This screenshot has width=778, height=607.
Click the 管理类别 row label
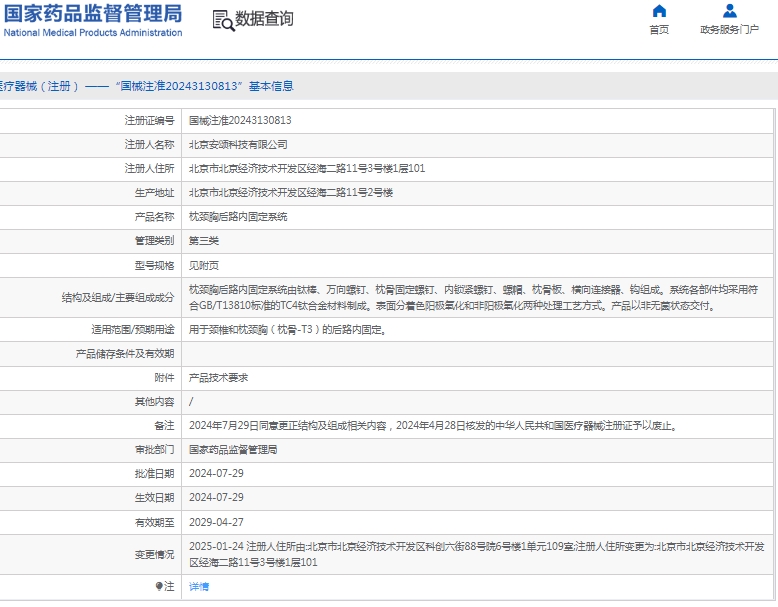(154, 241)
